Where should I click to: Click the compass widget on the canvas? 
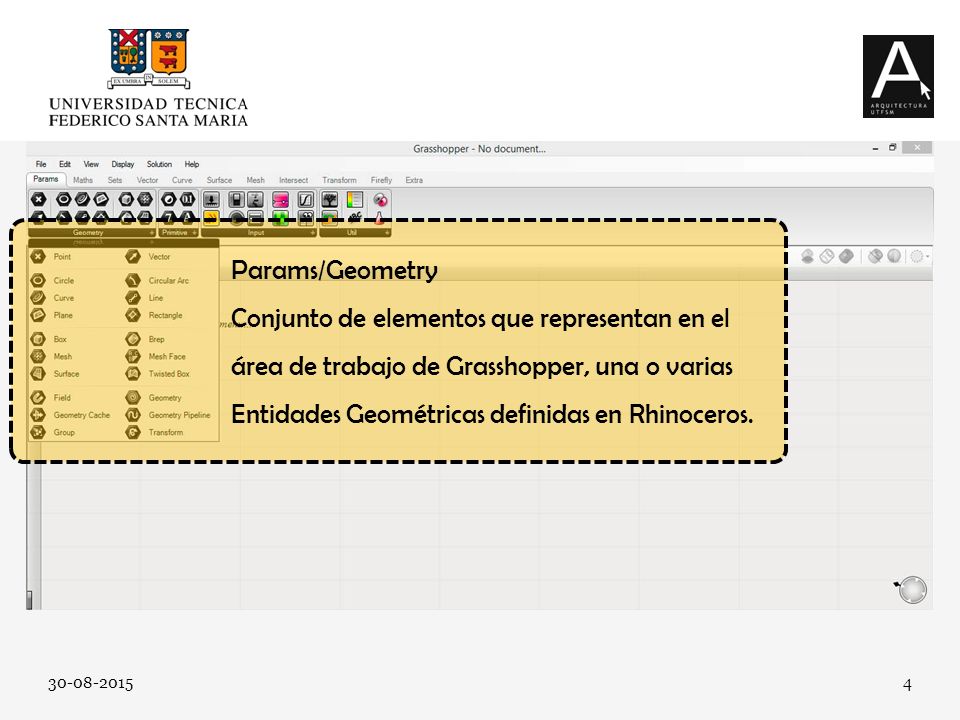tap(912, 590)
